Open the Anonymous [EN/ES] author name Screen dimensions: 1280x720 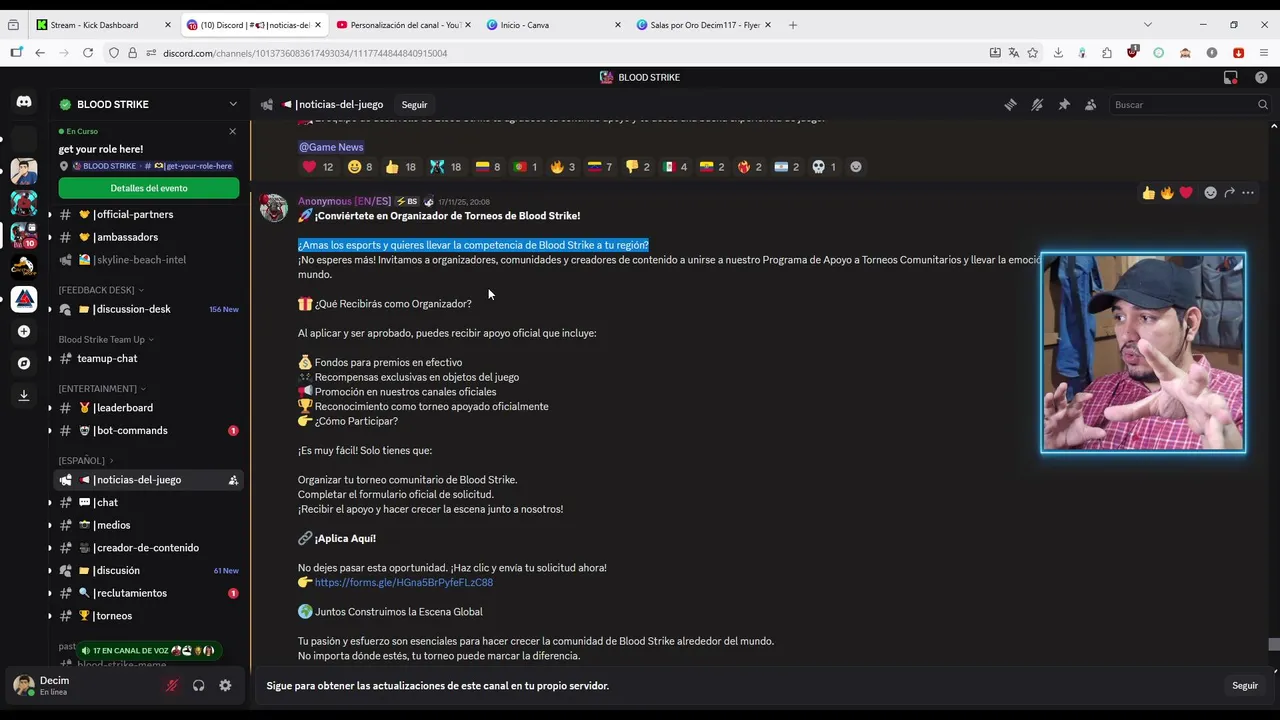point(344,201)
